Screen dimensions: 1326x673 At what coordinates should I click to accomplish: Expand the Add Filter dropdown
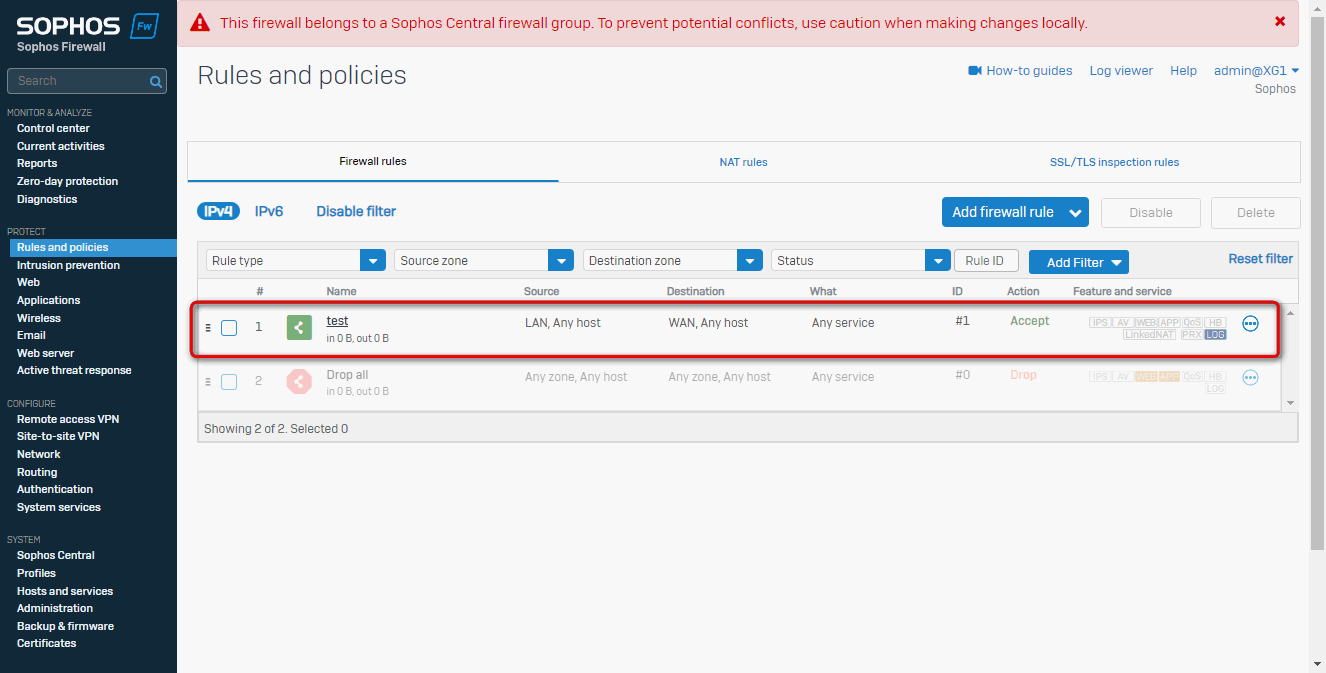(1079, 263)
